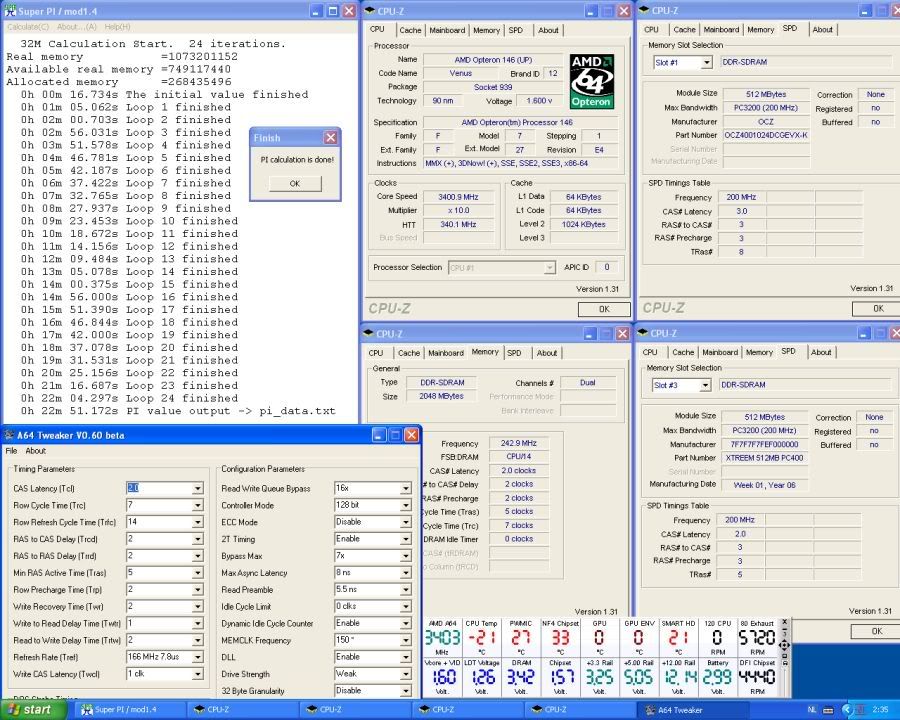Open the Controller Mode dropdown
900x720 pixels.
[x=406, y=505]
